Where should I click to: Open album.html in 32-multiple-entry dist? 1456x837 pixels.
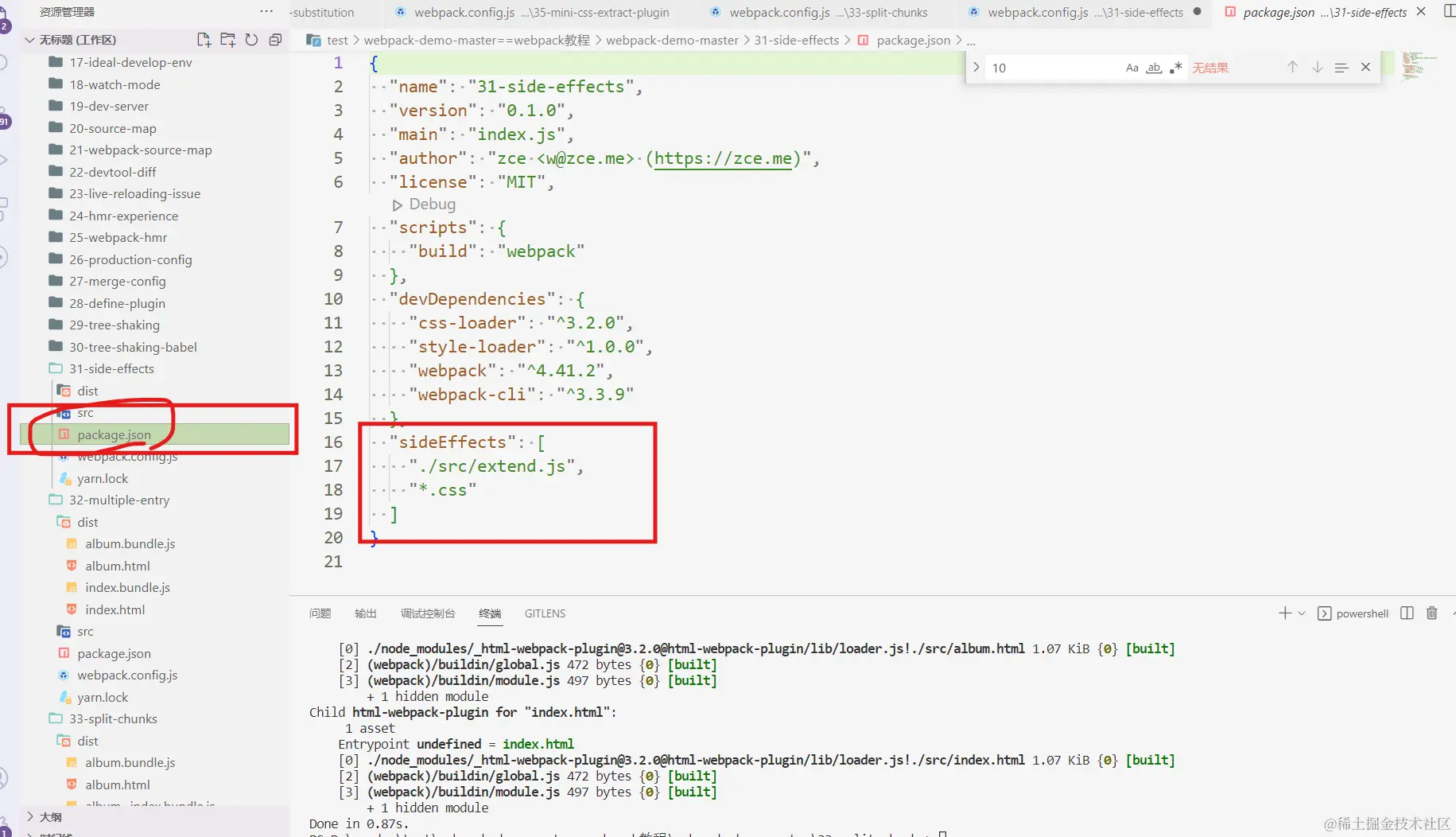click(117, 566)
